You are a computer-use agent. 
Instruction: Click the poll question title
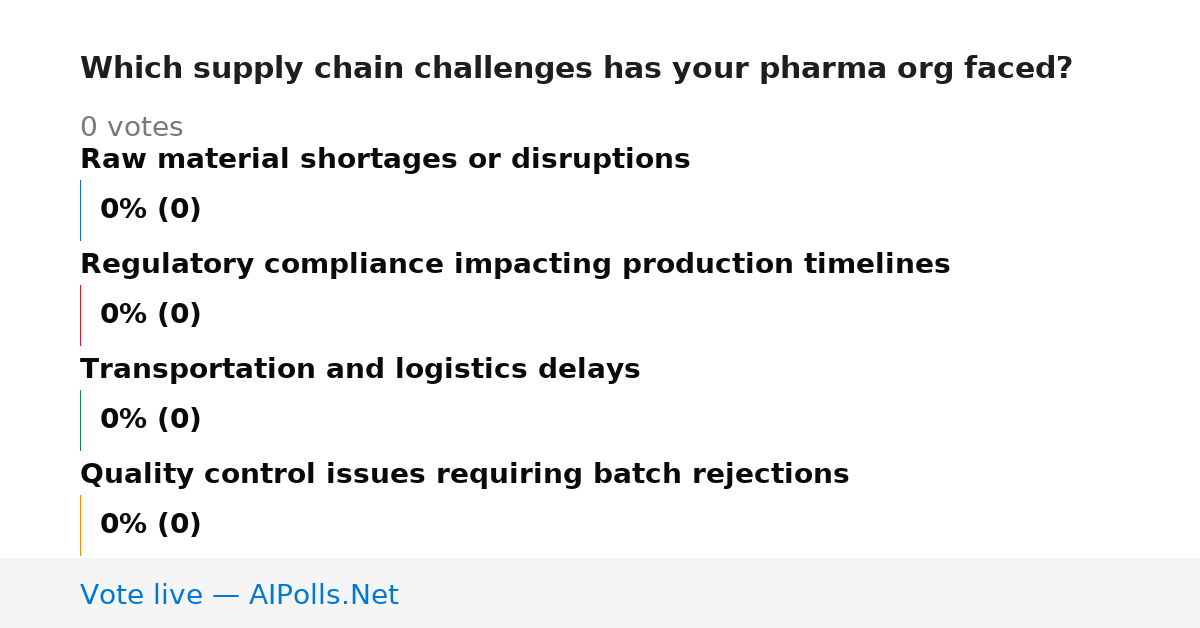pos(576,69)
